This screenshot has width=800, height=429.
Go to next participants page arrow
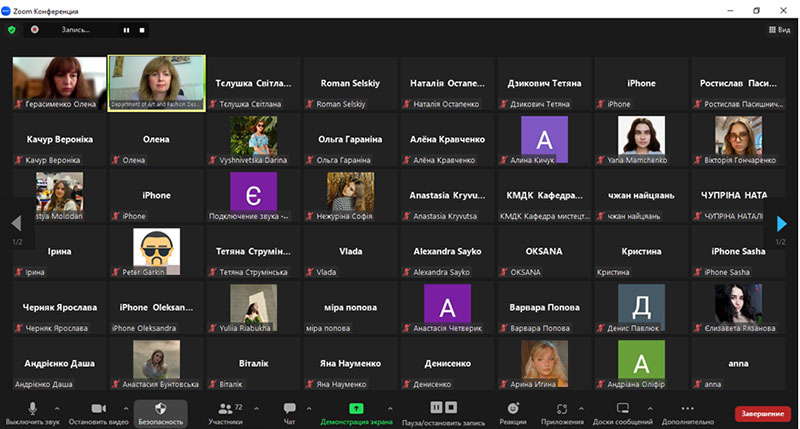pyautogui.click(x=781, y=223)
